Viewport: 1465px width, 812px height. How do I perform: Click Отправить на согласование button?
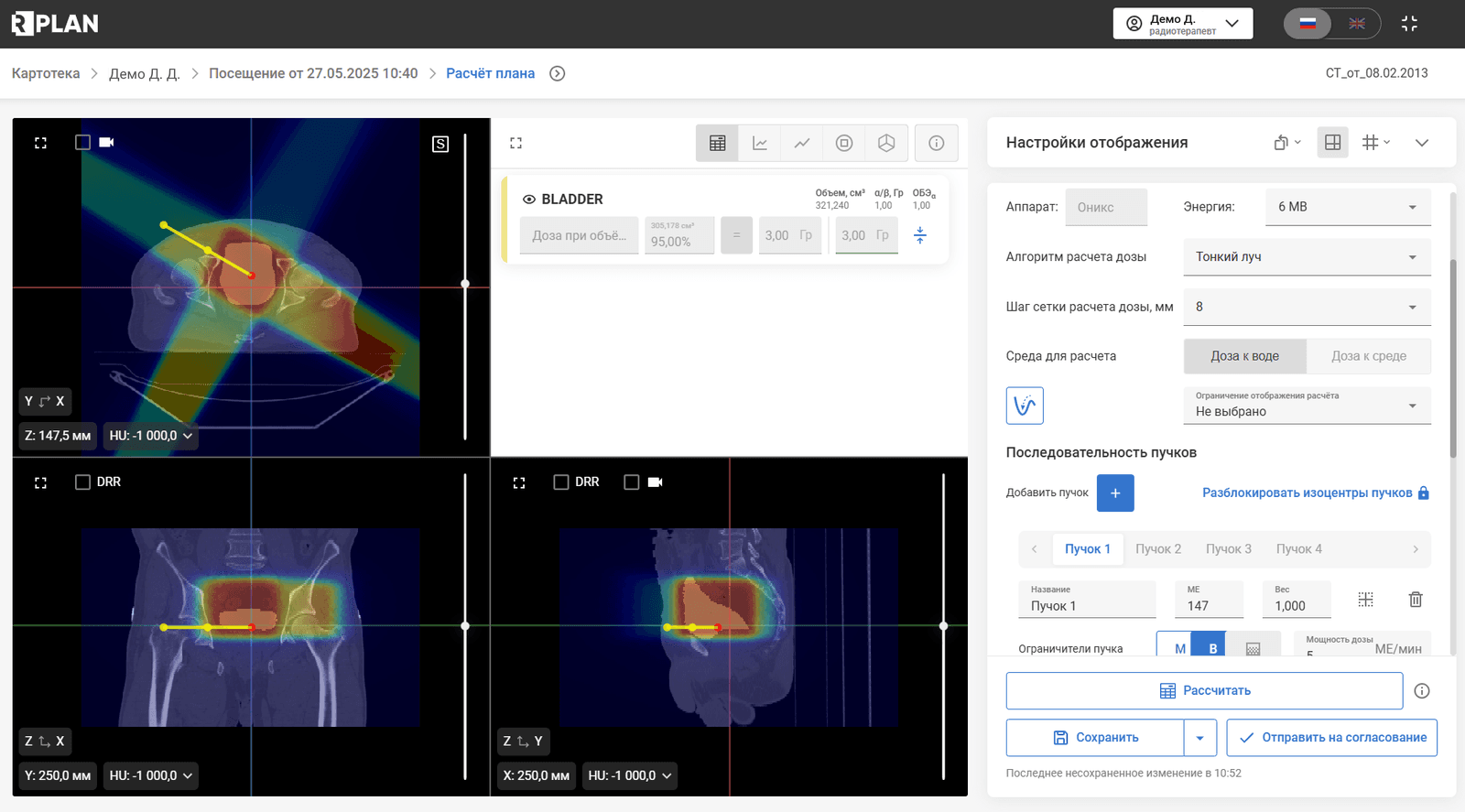tap(1332, 738)
